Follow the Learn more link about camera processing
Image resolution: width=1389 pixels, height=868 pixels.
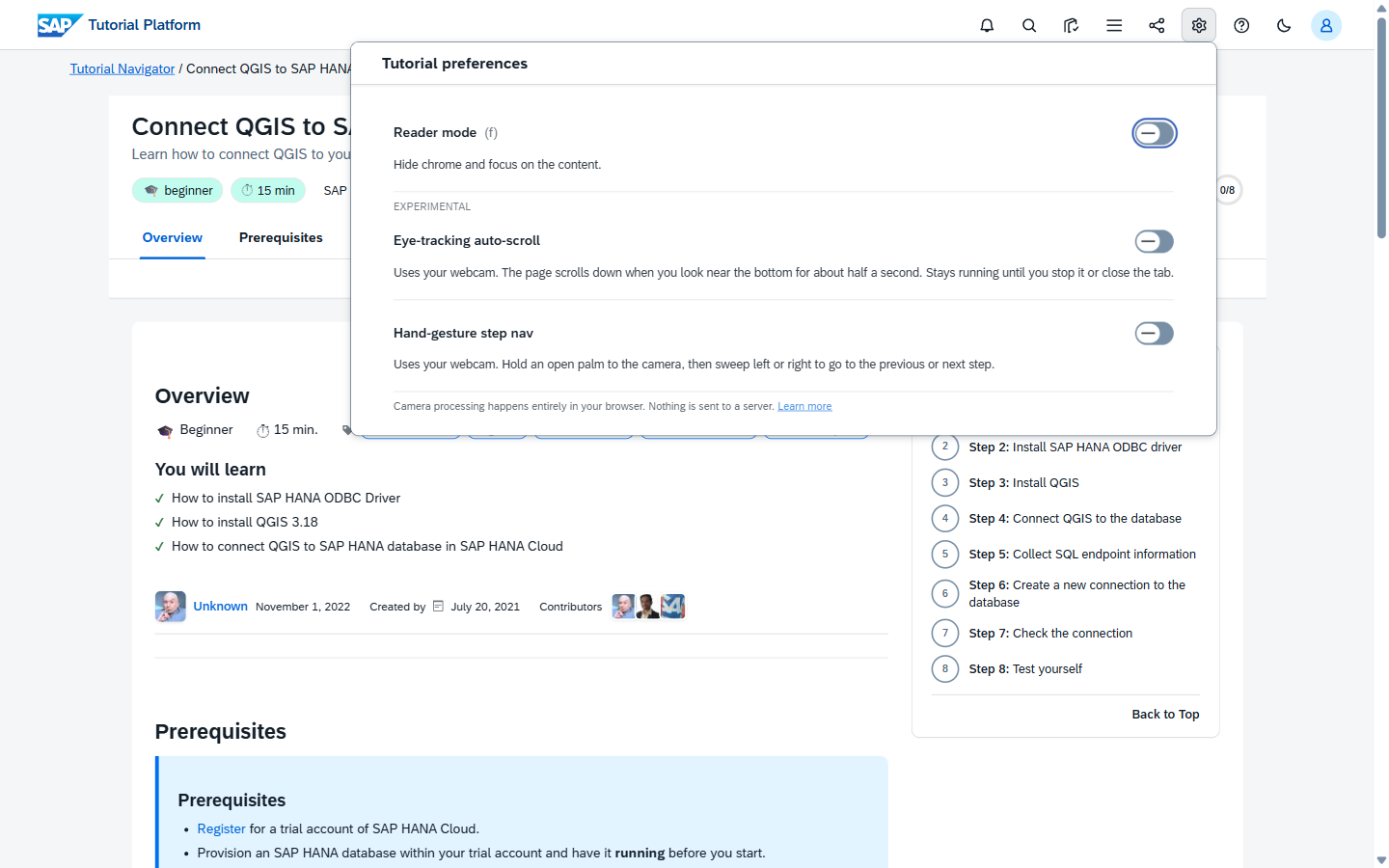804,407
